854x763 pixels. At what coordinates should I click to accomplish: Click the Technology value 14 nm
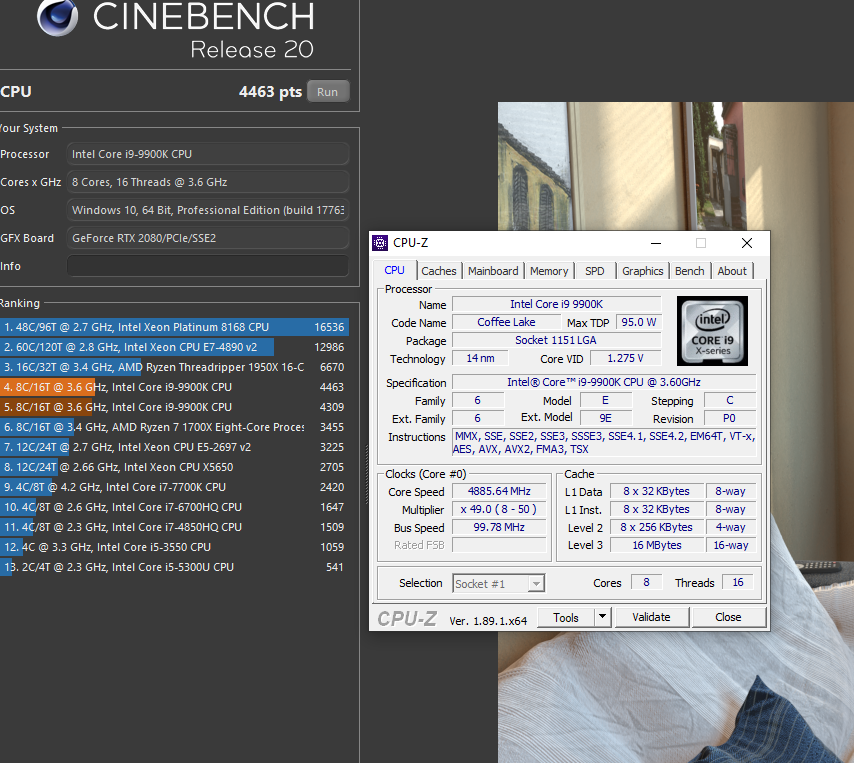(x=480, y=358)
